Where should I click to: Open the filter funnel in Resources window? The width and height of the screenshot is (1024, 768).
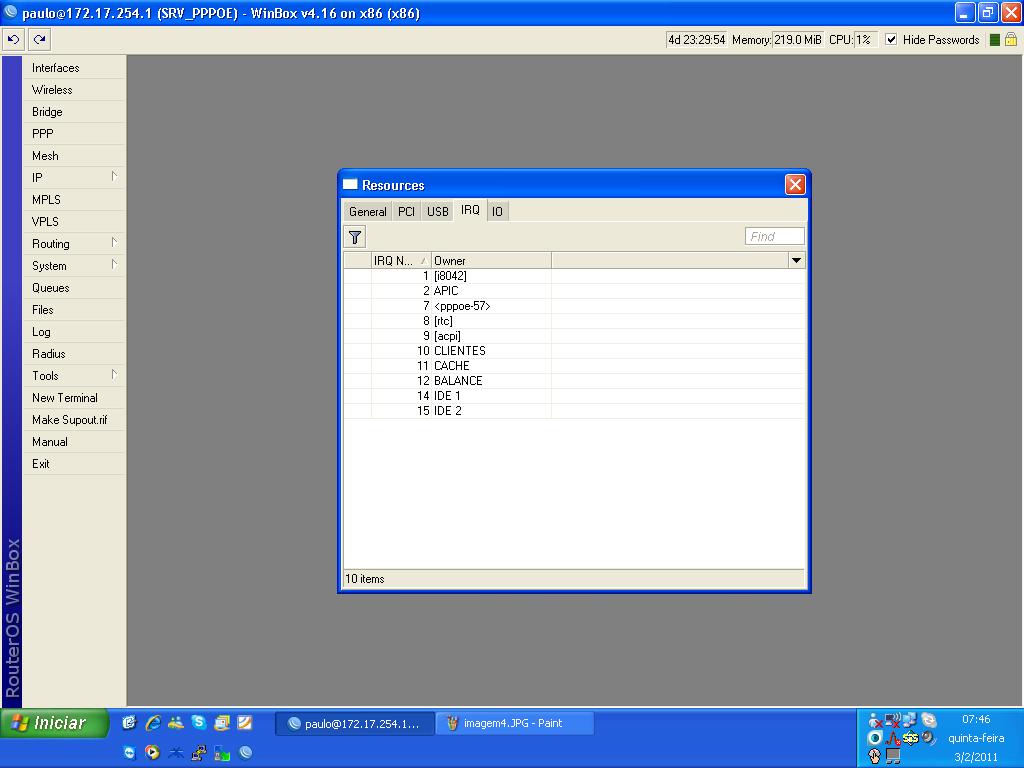tap(355, 237)
